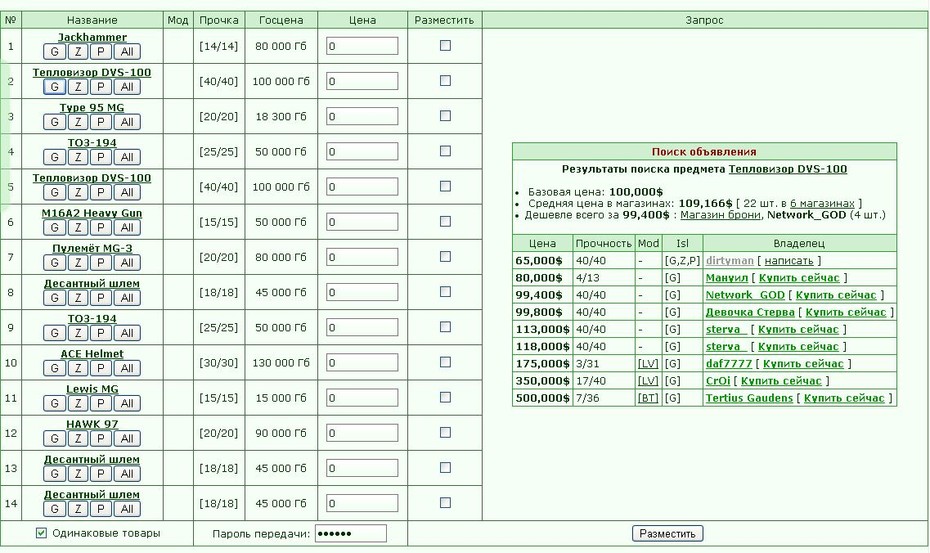The image size is (930, 553).
Task: Click Купить сейчас for Девочка Стерва offer
Action: (x=846, y=312)
